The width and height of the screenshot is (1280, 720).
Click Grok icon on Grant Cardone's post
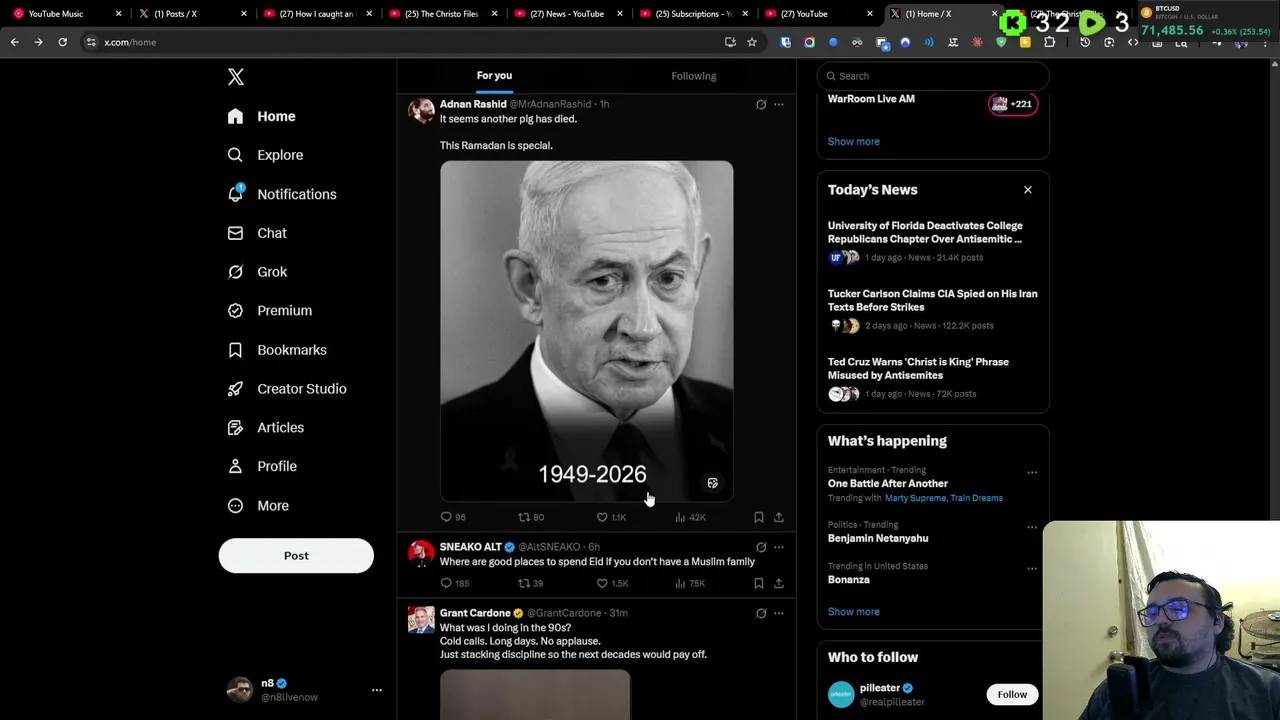point(761,613)
